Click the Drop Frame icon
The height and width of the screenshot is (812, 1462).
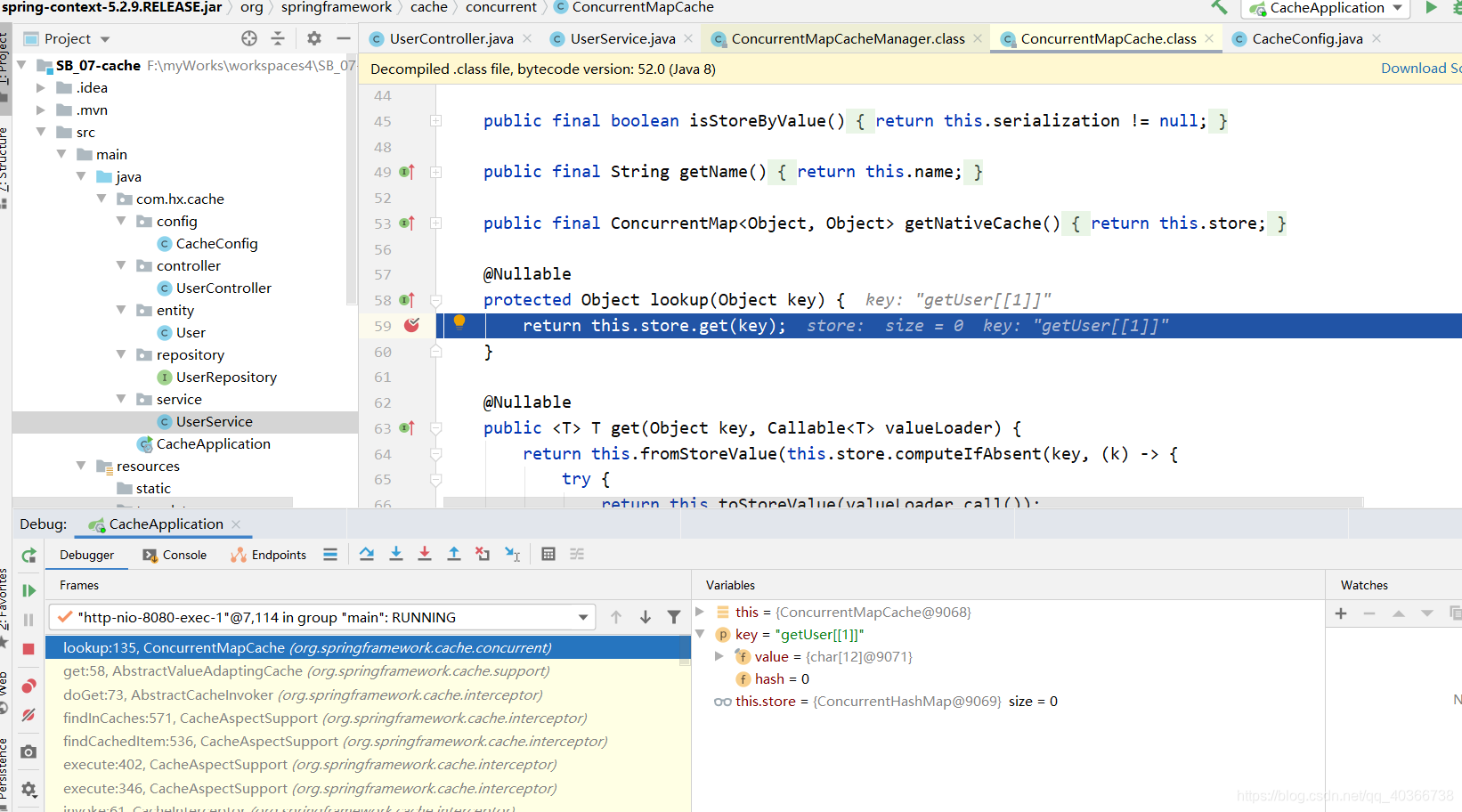pyautogui.click(x=483, y=554)
